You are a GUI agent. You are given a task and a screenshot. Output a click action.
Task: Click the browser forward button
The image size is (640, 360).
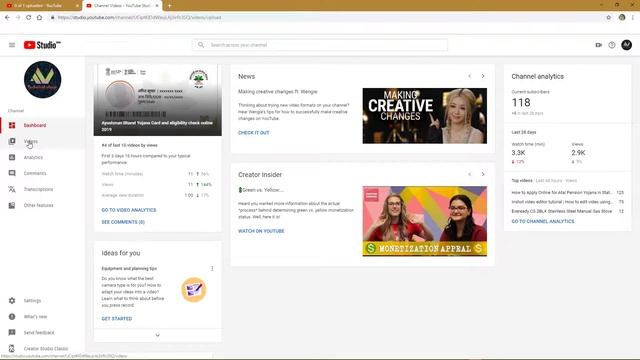click(x=18, y=18)
